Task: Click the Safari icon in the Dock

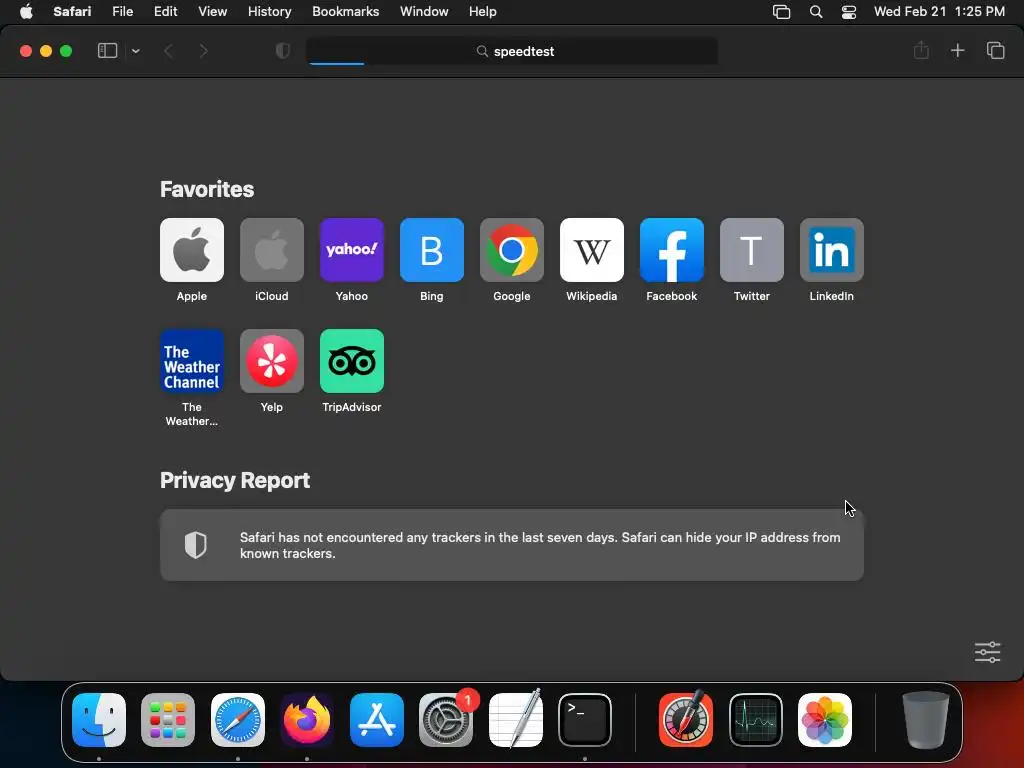Action: point(238,720)
